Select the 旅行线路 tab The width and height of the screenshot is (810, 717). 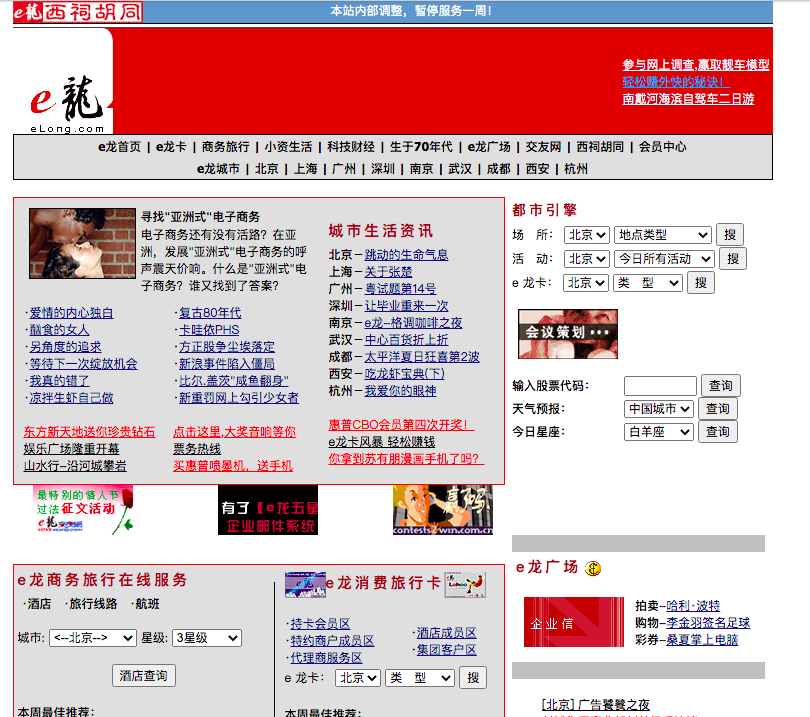(93, 604)
